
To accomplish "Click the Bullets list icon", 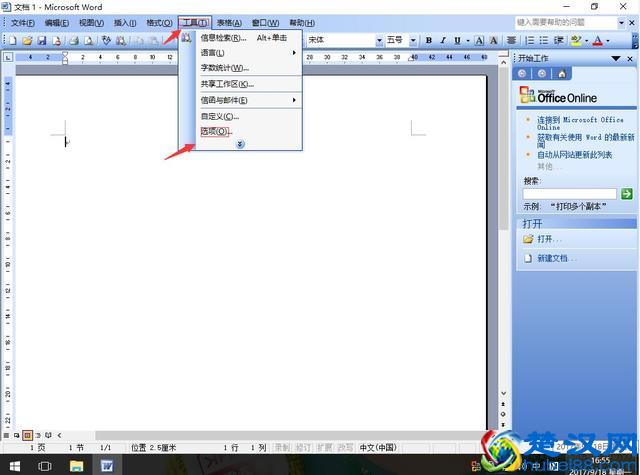I will coord(544,40).
